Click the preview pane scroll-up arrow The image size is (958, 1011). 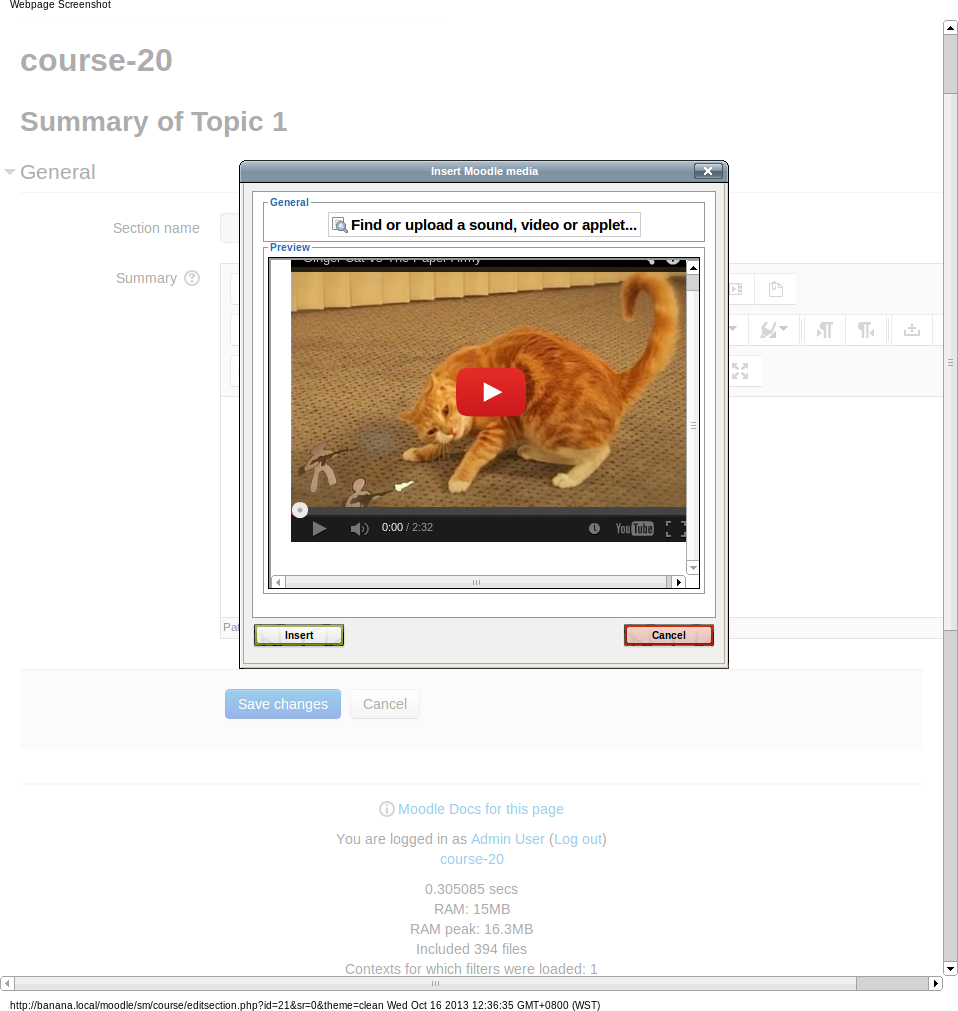pos(693,267)
